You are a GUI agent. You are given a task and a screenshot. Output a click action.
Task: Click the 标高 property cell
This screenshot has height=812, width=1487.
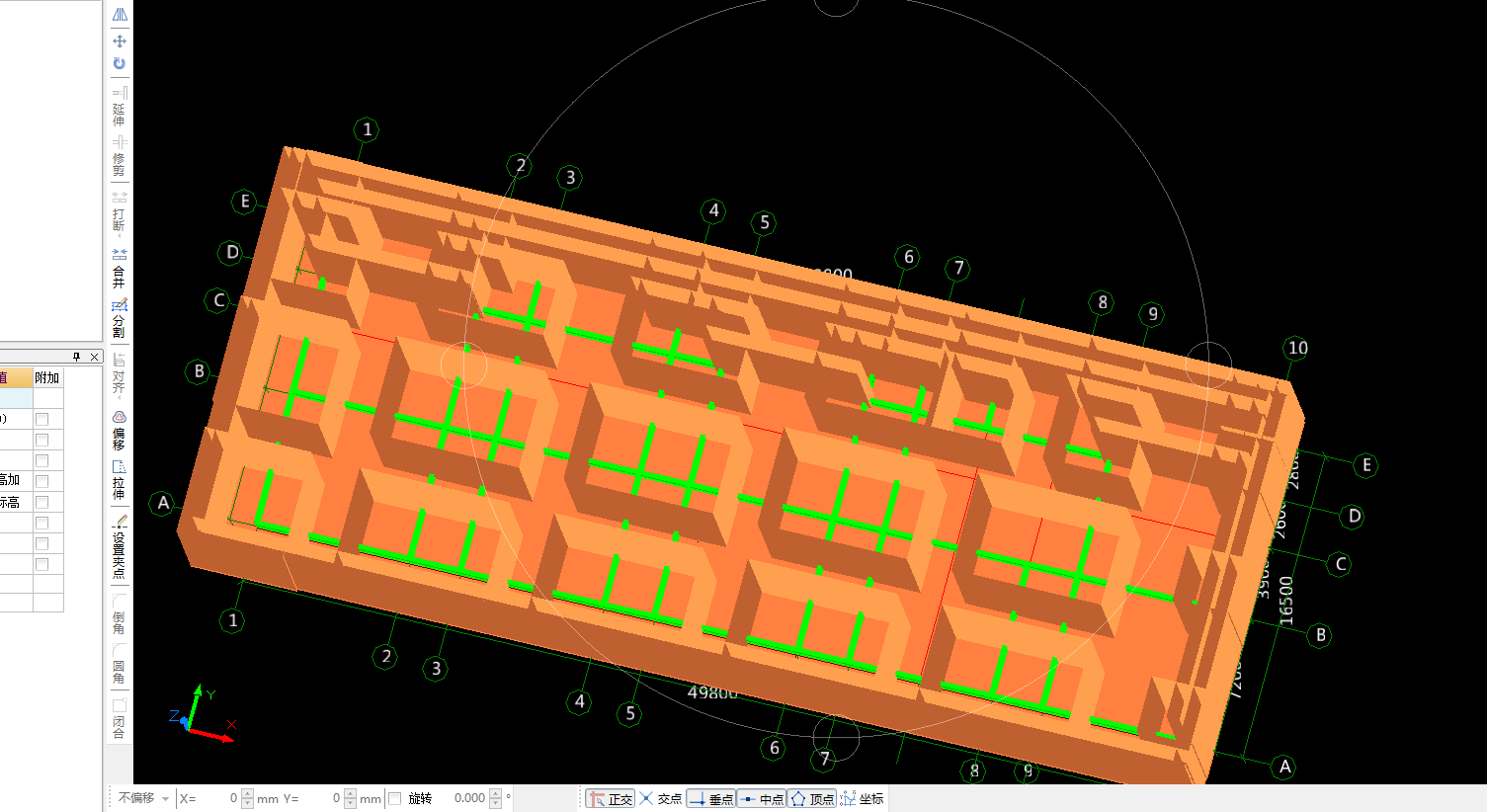click(16, 502)
